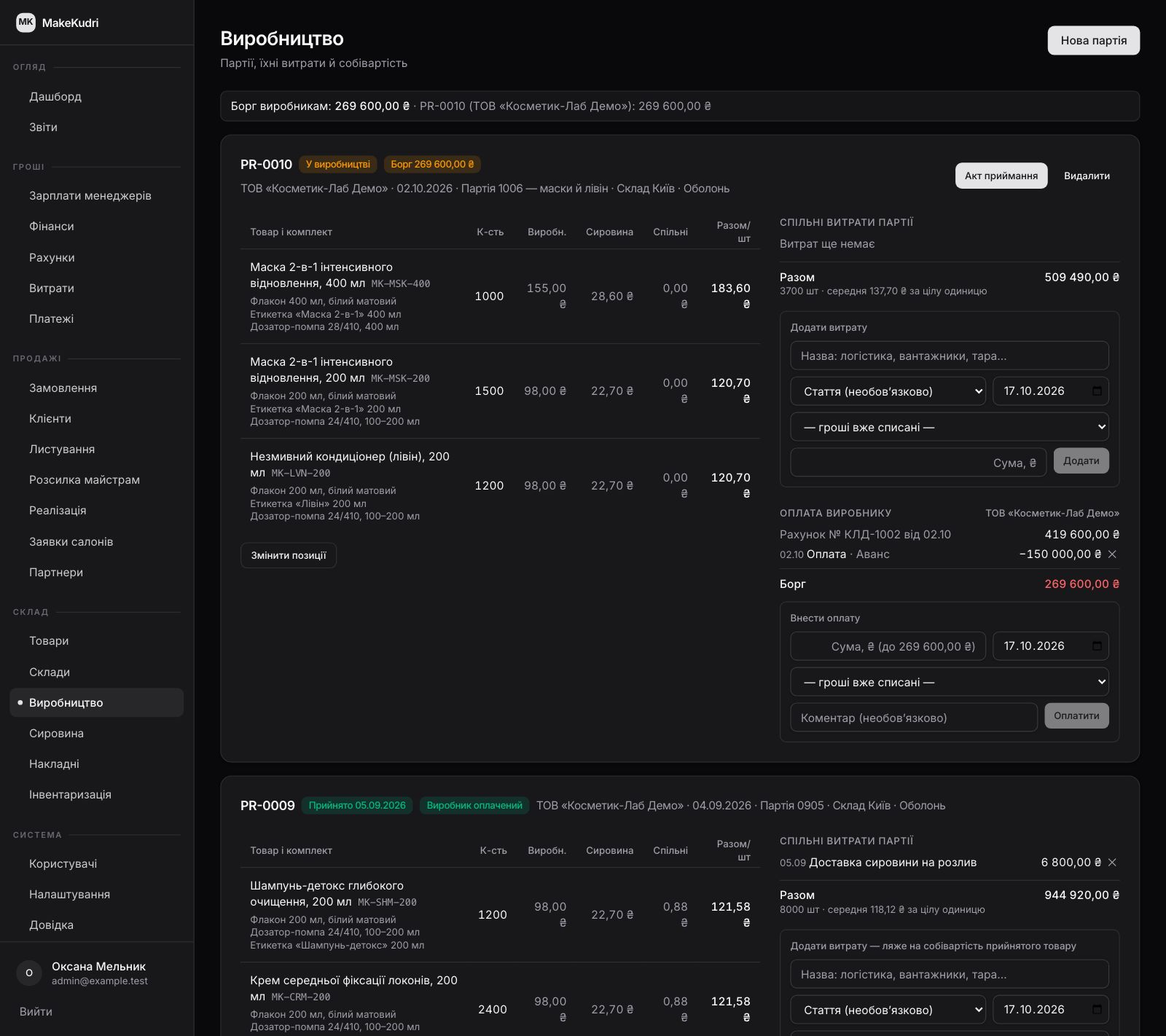Open calendar picker in PR-0010 expense date

click(x=1097, y=391)
